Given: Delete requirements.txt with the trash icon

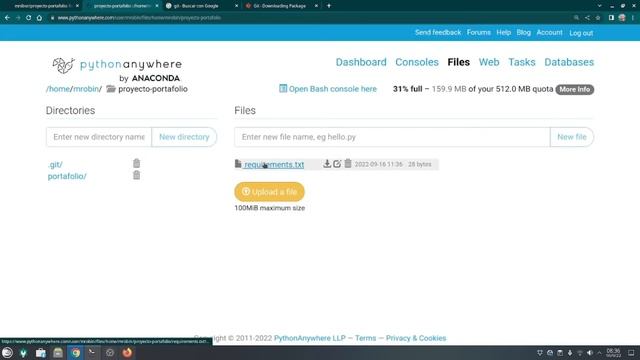Looking at the screenshot, I should pyautogui.click(x=348, y=163).
